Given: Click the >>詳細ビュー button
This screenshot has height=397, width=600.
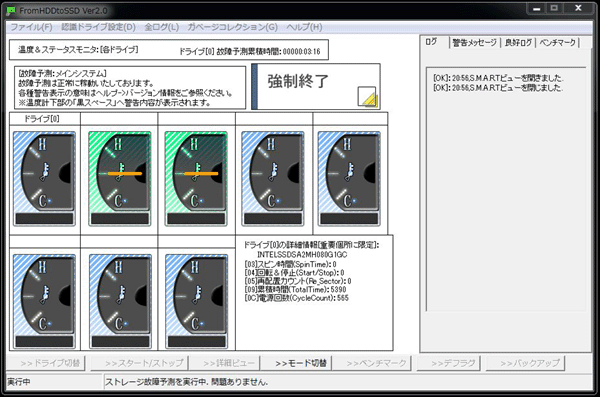Looking at the screenshot, I should pyautogui.click(x=225, y=363).
